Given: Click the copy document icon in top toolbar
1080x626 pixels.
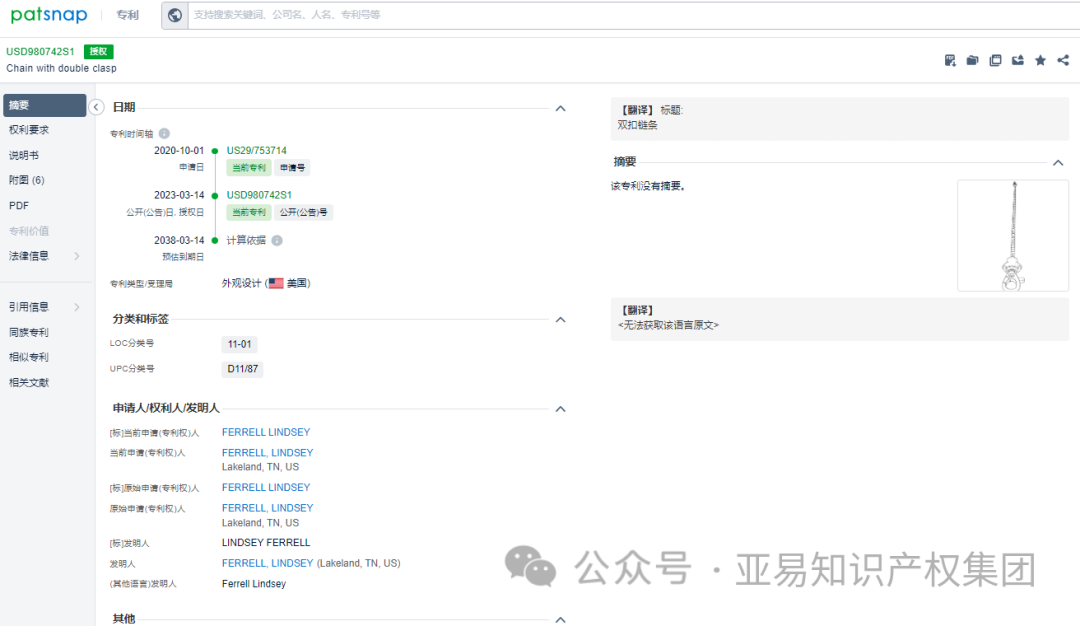Looking at the screenshot, I should 995,60.
